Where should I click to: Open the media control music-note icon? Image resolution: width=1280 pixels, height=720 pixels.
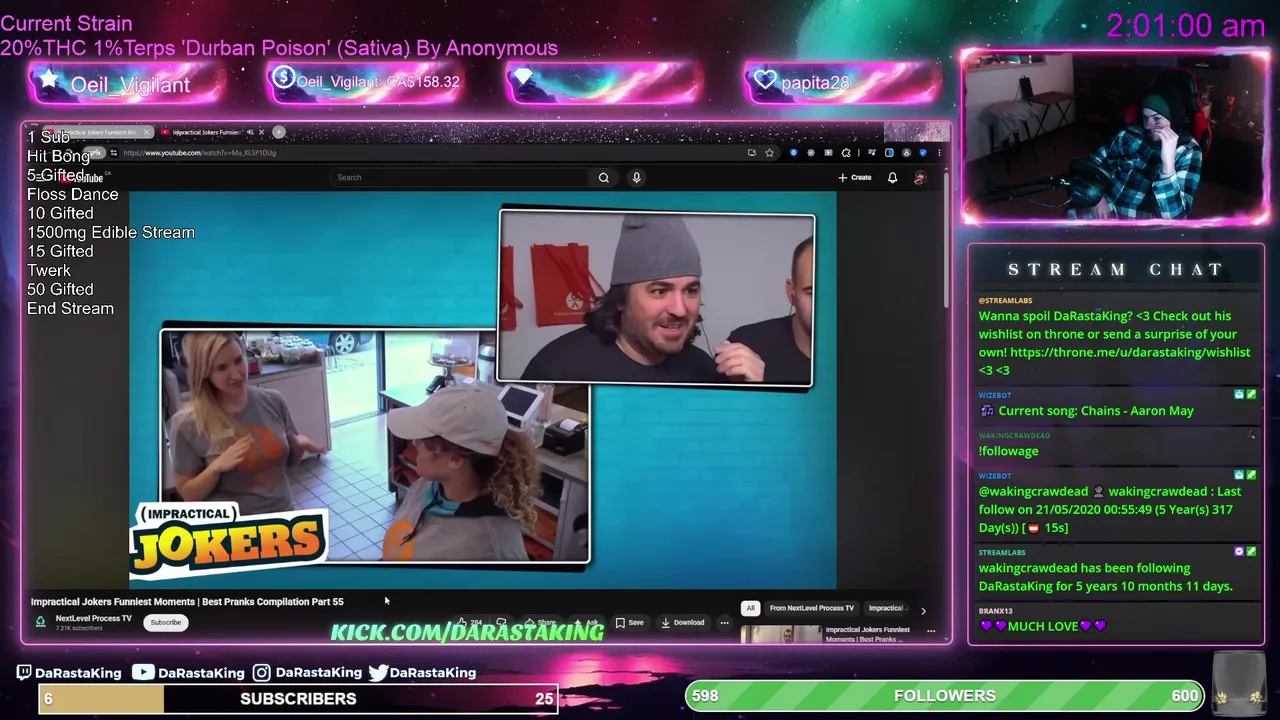click(872, 153)
